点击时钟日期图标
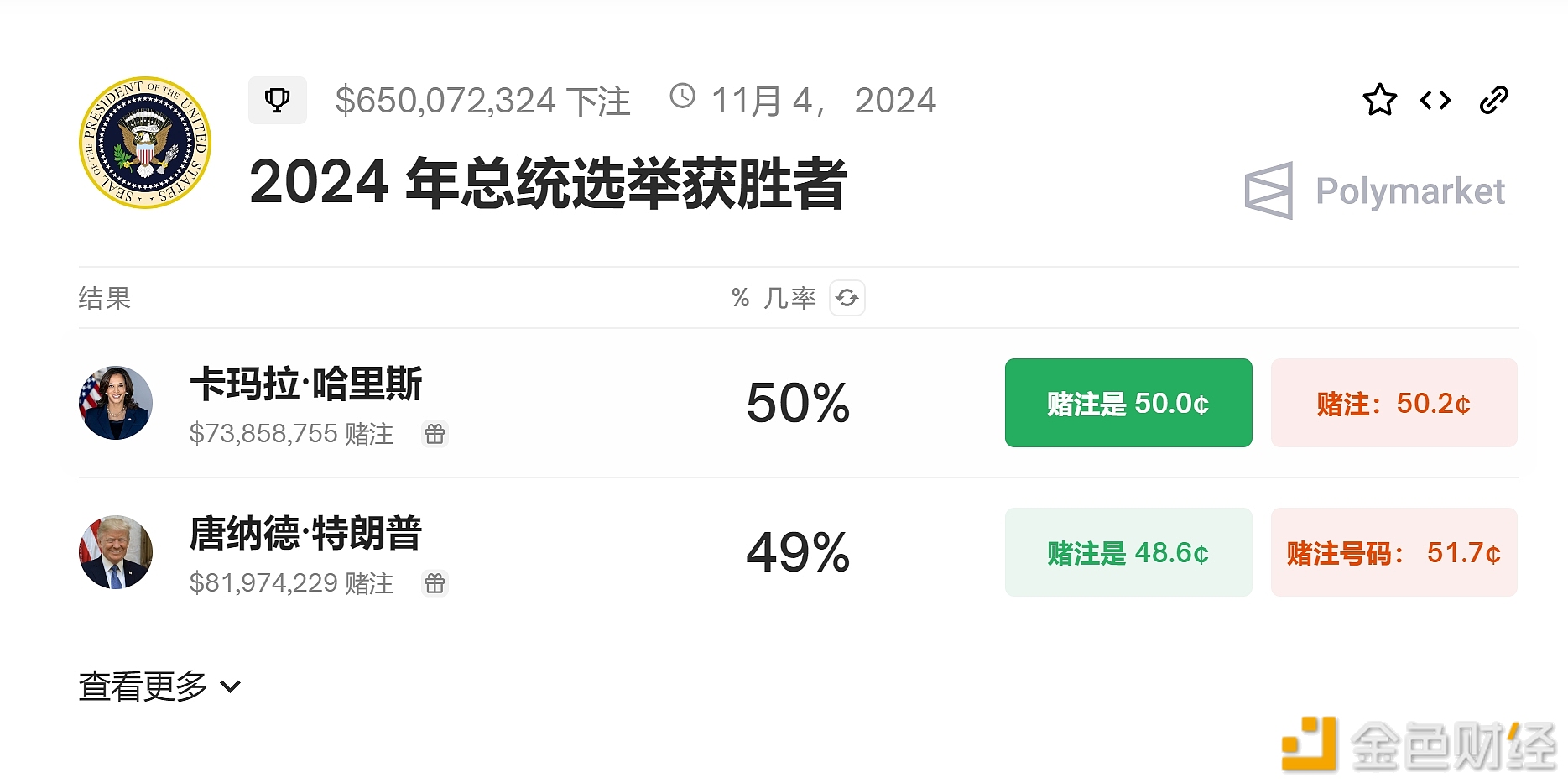Viewport: 1568px width, 783px height. tap(681, 98)
